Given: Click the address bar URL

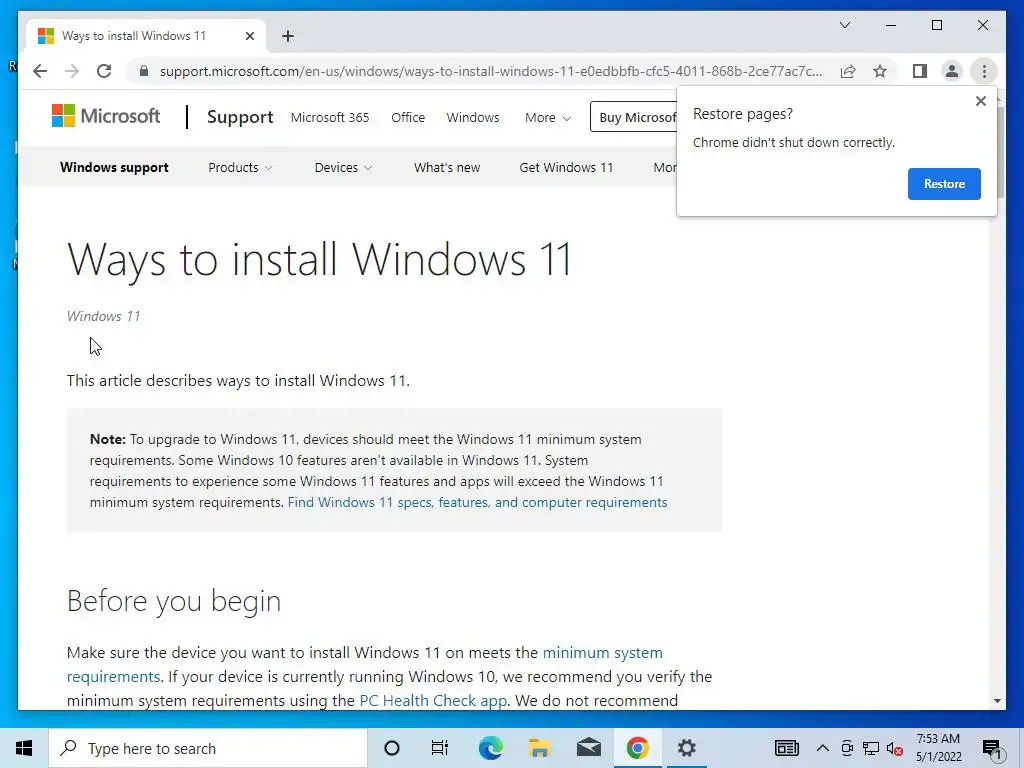Looking at the screenshot, I should [490, 71].
